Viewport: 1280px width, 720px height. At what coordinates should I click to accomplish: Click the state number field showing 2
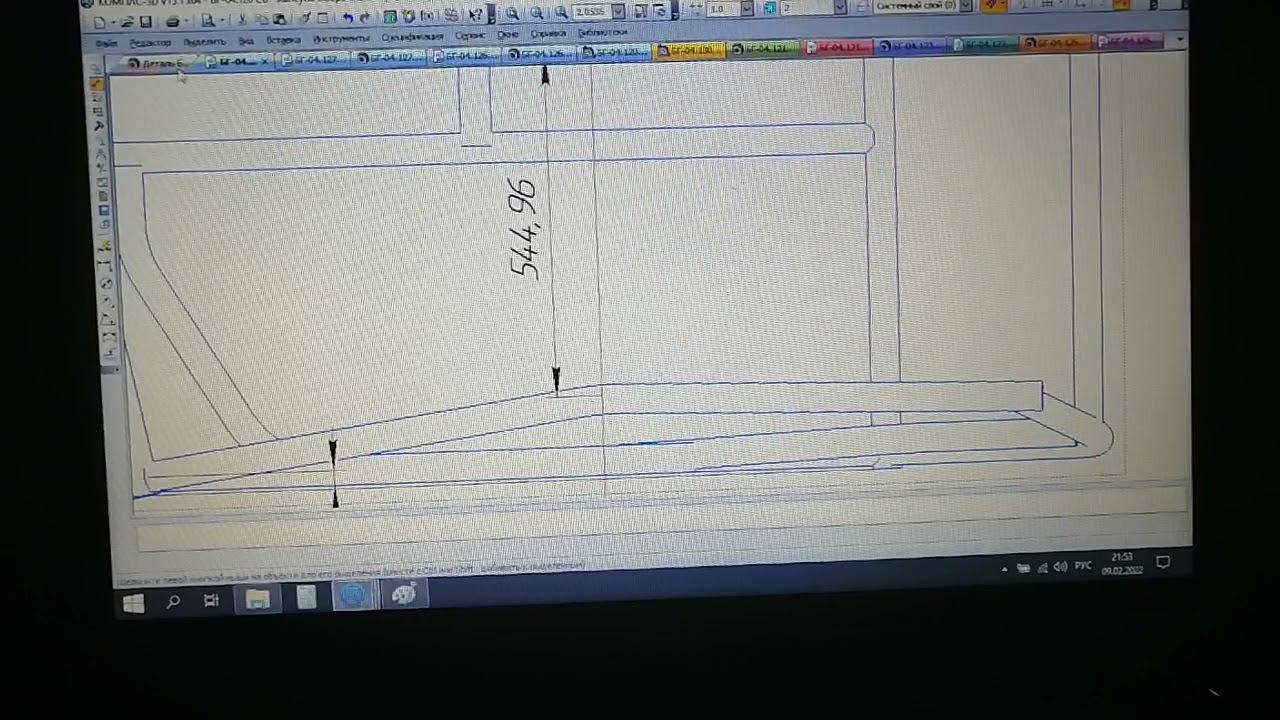click(x=806, y=7)
